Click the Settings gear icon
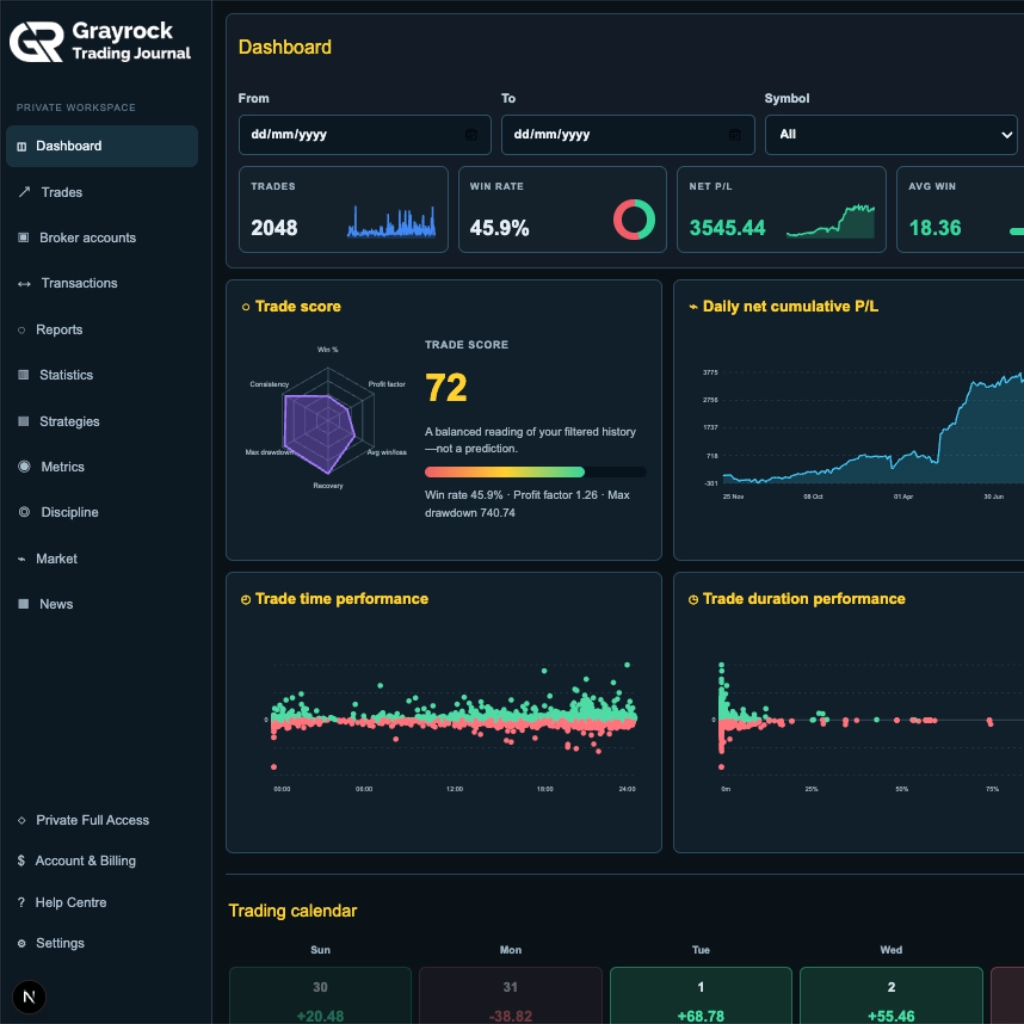The image size is (1024, 1024). (22, 943)
